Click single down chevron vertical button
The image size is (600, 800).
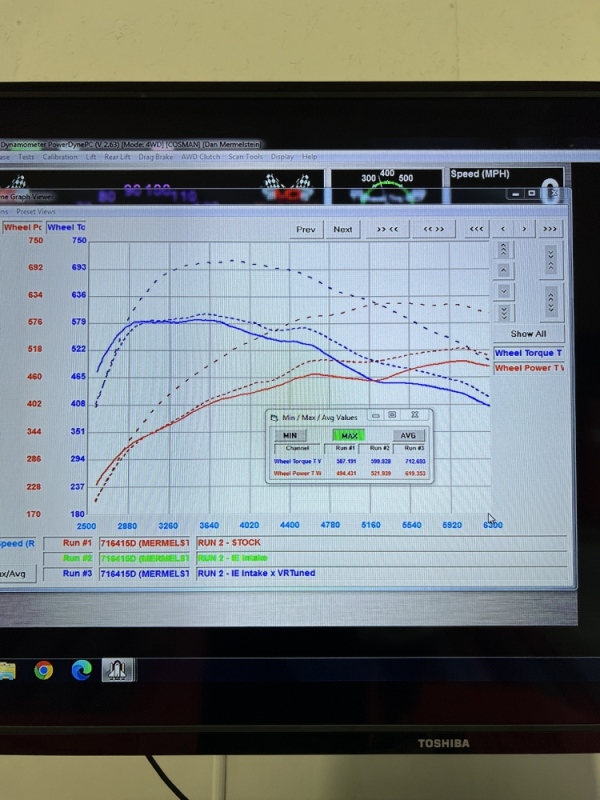504,291
